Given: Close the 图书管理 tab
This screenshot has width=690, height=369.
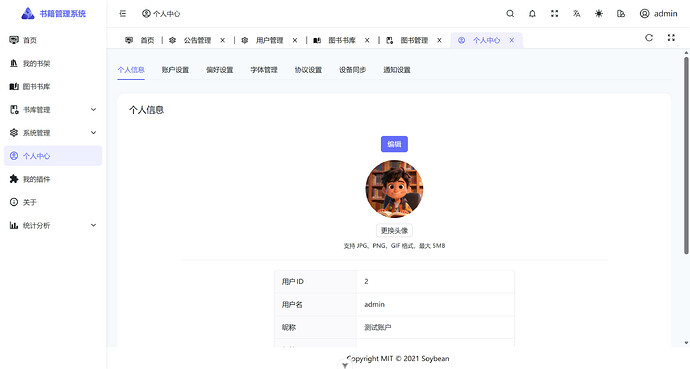Looking at the screenshot, I should pyautogui.click(x=439, y=40).
